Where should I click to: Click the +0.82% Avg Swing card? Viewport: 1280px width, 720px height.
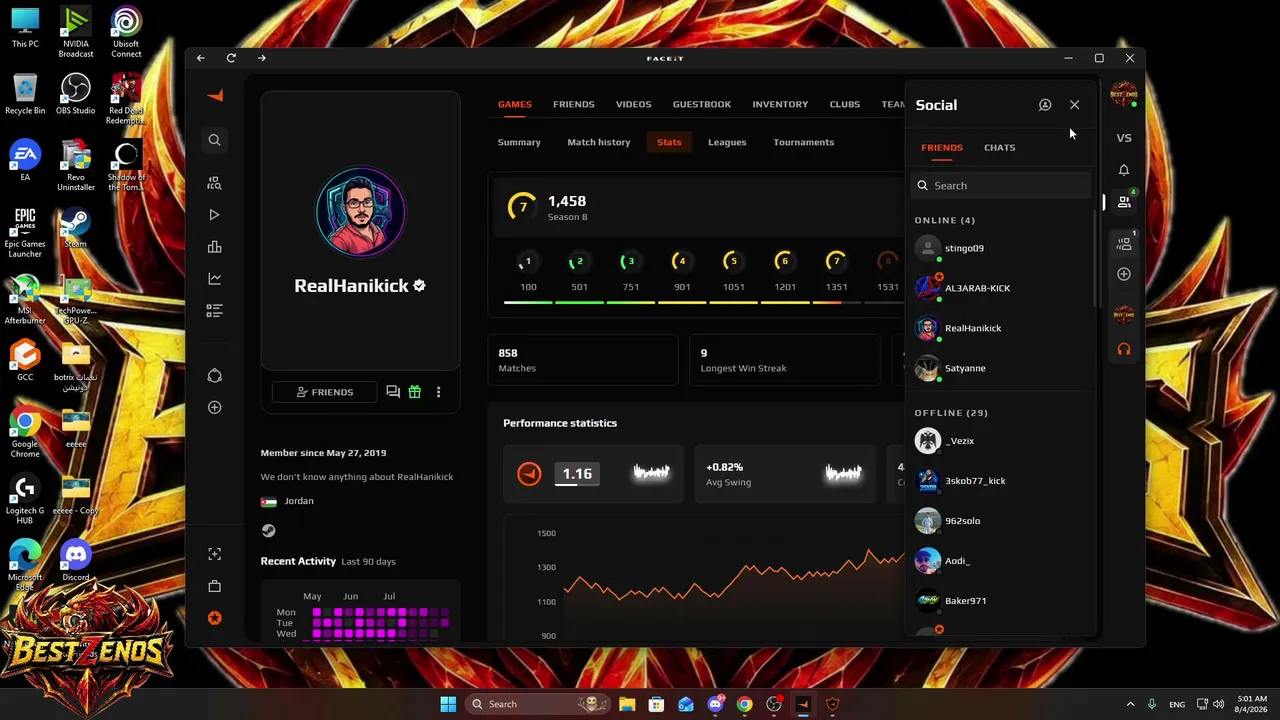point(785,474)
